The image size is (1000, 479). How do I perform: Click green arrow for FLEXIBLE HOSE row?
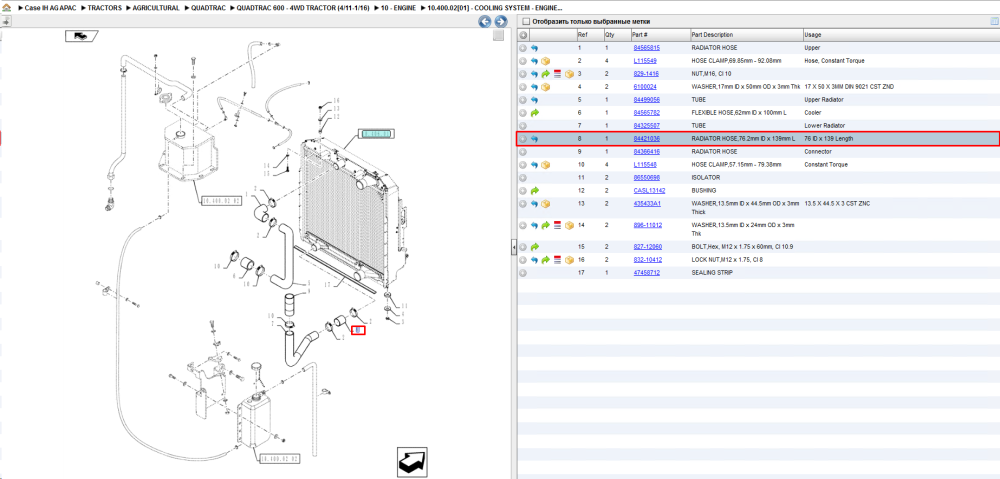pyautogui.click(x=534, y=113)
